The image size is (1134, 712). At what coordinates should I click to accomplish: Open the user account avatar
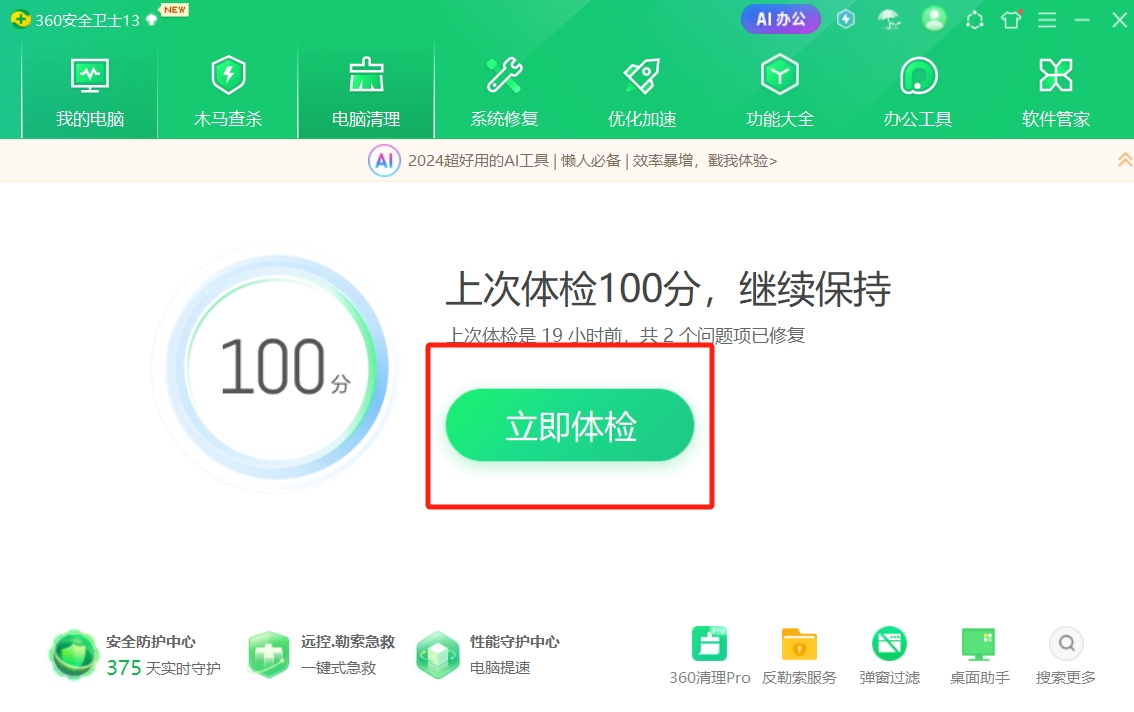[934, 19]
